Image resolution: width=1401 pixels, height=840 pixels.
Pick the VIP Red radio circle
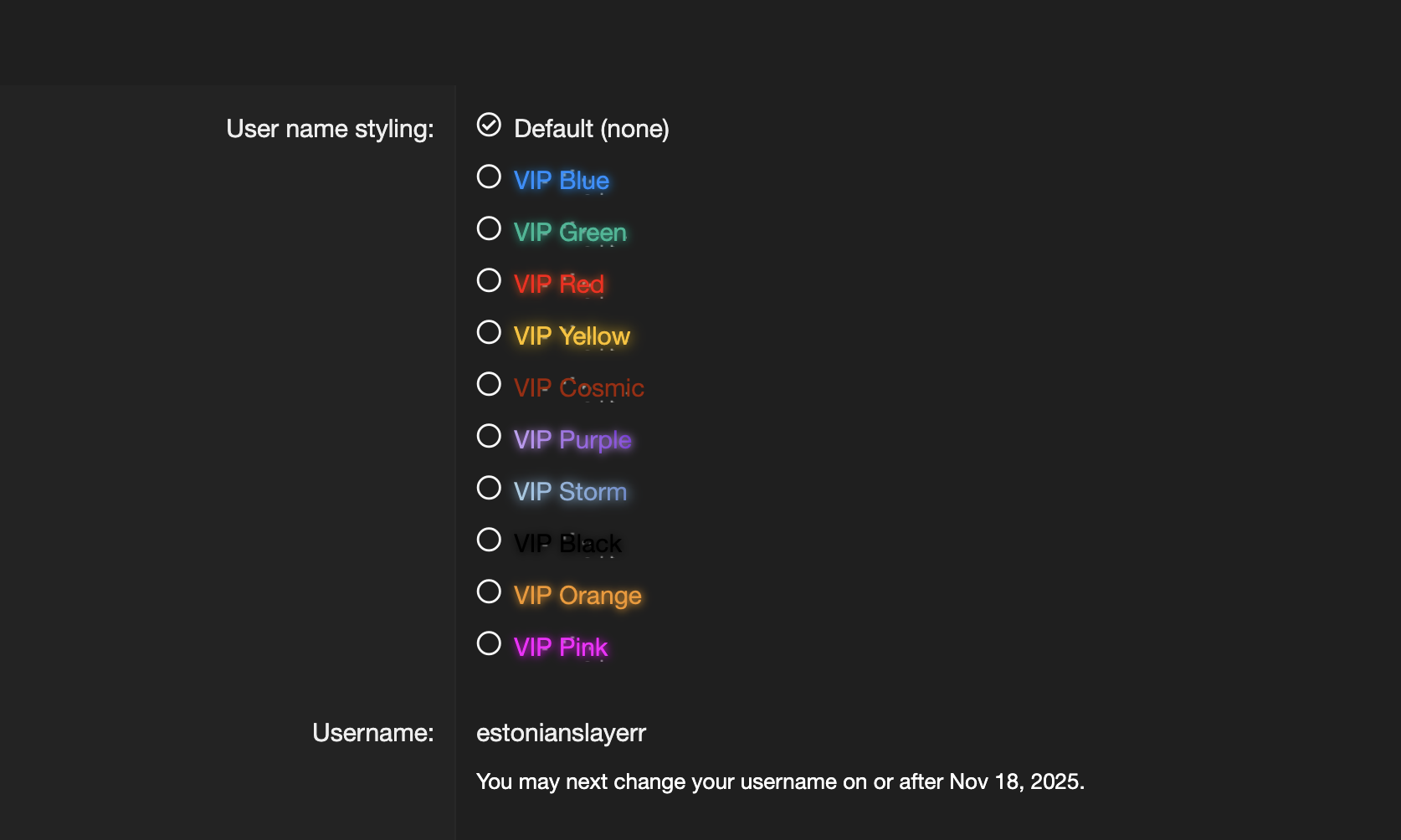(489, 280)
